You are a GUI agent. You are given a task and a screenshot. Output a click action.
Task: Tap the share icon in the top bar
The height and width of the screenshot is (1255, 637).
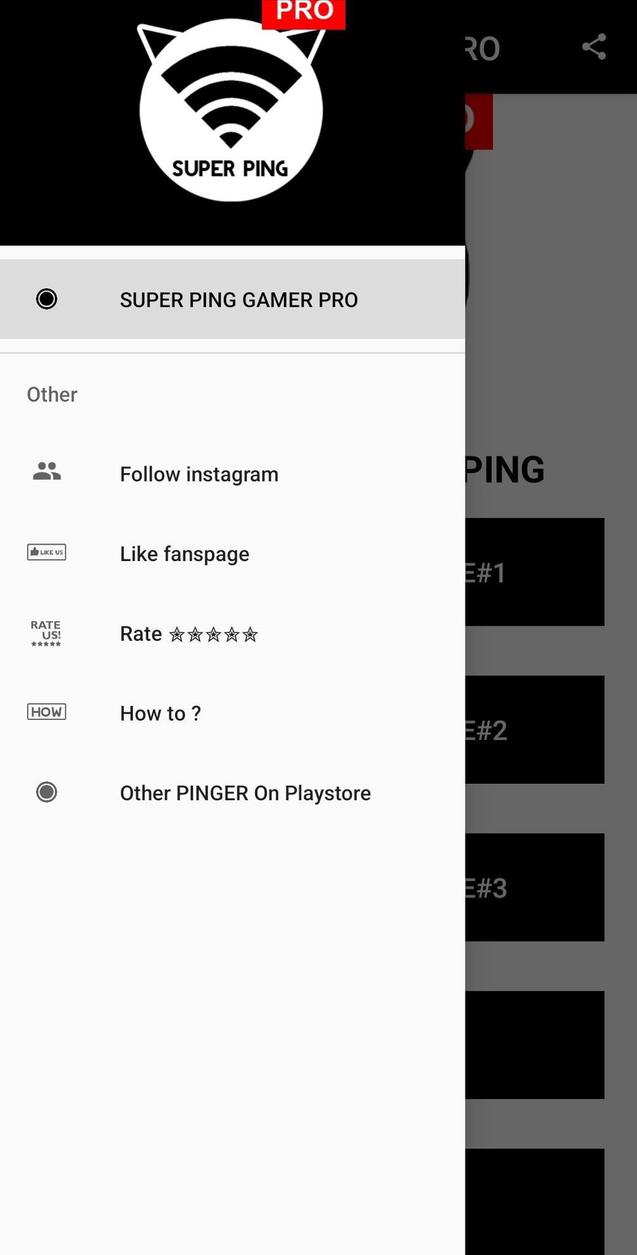click(x=593, y=46)
